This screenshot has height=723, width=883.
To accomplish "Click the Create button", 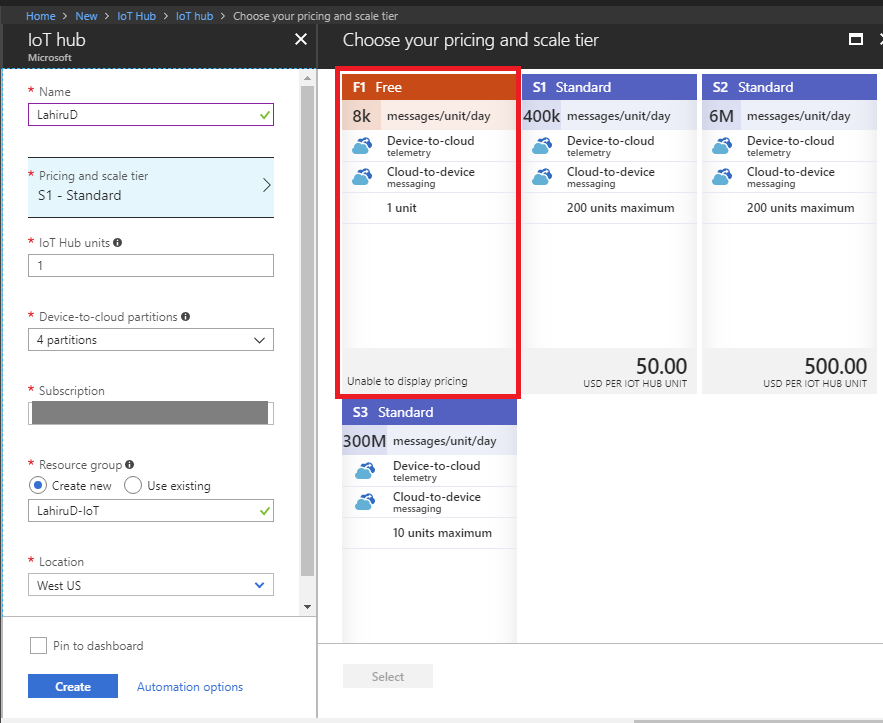I will pyautogui.click(x=72, y=686).
